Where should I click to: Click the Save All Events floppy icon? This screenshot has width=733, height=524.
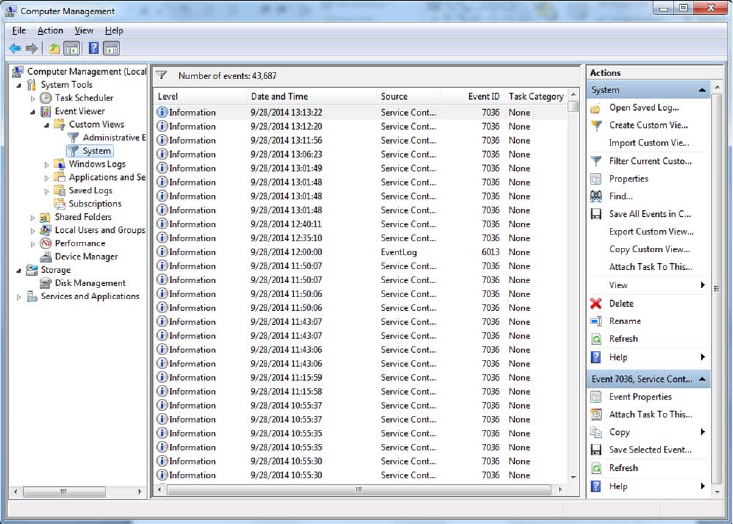click(x=596, y=214)
